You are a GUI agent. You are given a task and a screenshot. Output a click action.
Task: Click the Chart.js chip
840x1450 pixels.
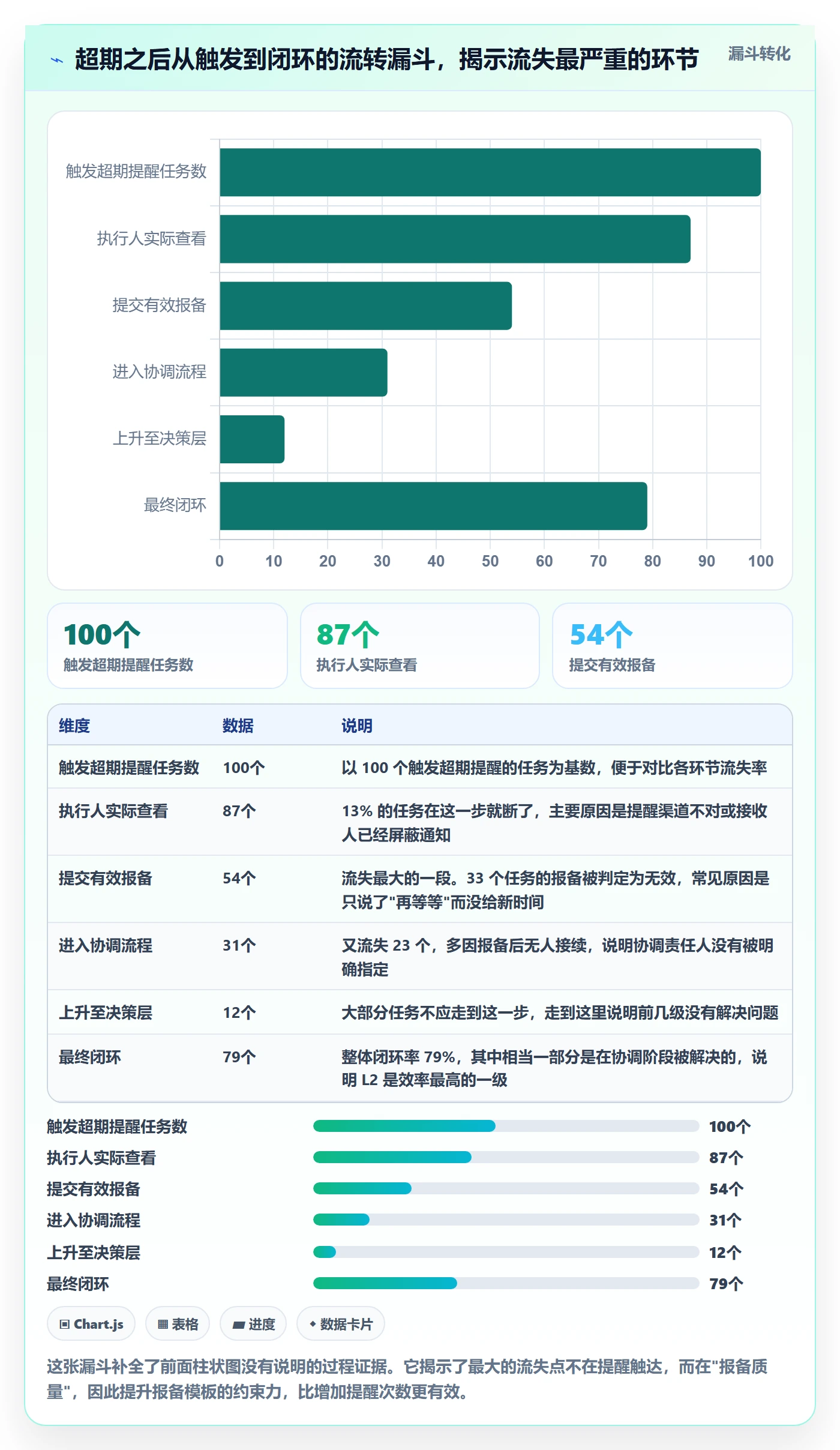[91, 1323]
